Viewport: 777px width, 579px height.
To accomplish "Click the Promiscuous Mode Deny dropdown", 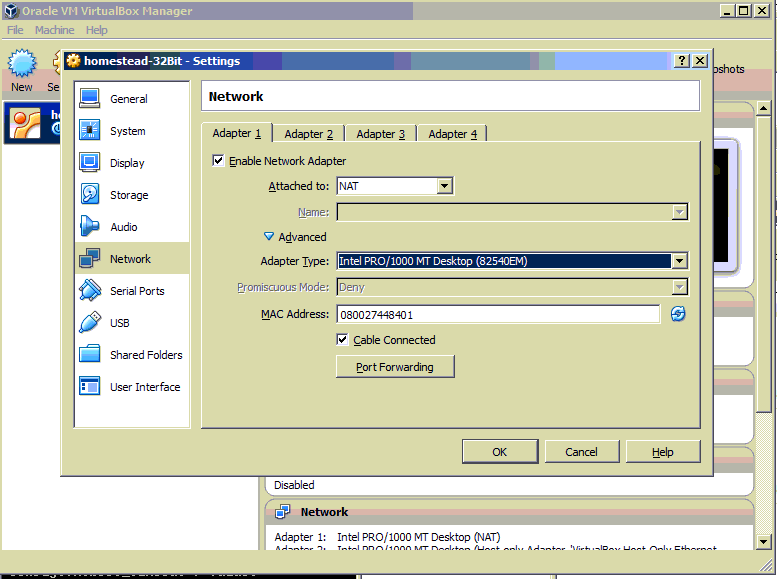I will coord(512,287).
